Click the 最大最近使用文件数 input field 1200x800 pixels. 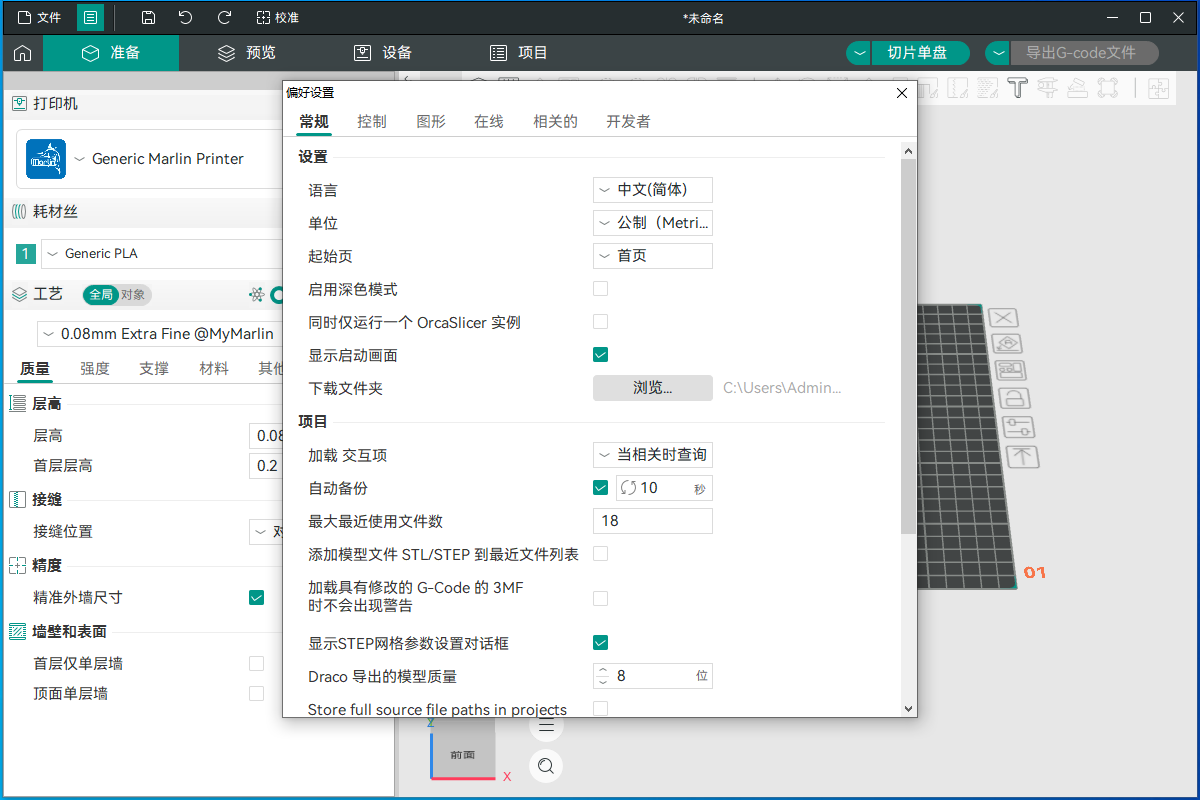[x=653, y=521]
